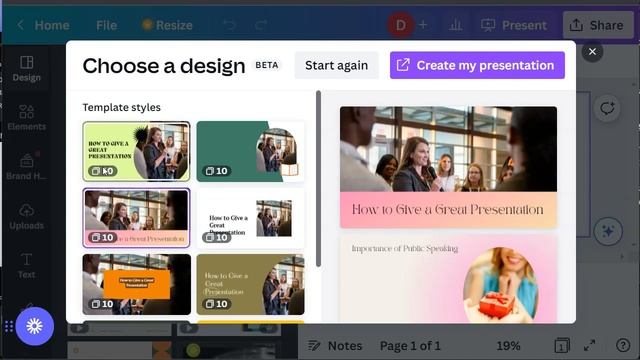The height and width of the screenshot is (360, 640).
Task: Select the pink gradient template style thumbnail
Action: coord(136,218)
